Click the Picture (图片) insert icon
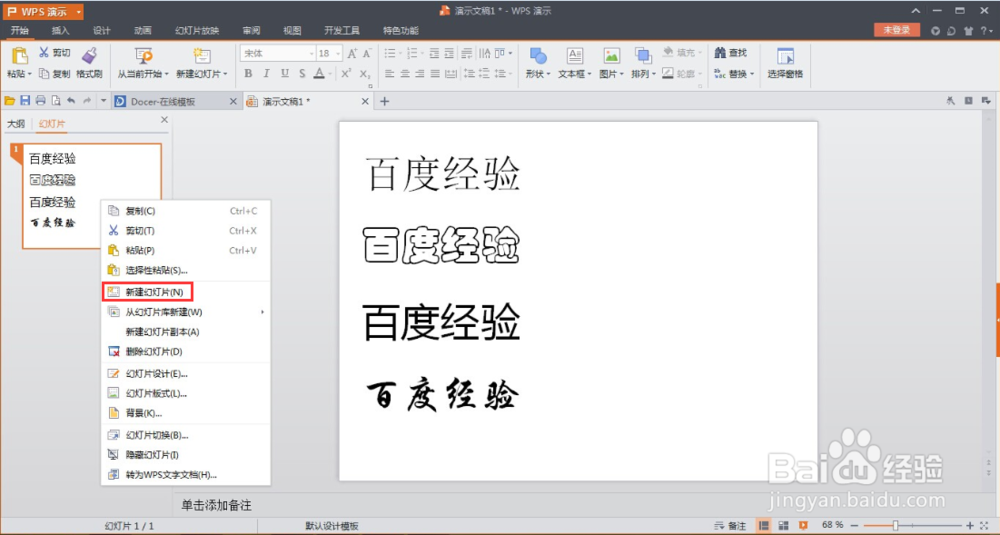Image resolution: width=1000 pixels, height=535 pixels. pos(612,56)
